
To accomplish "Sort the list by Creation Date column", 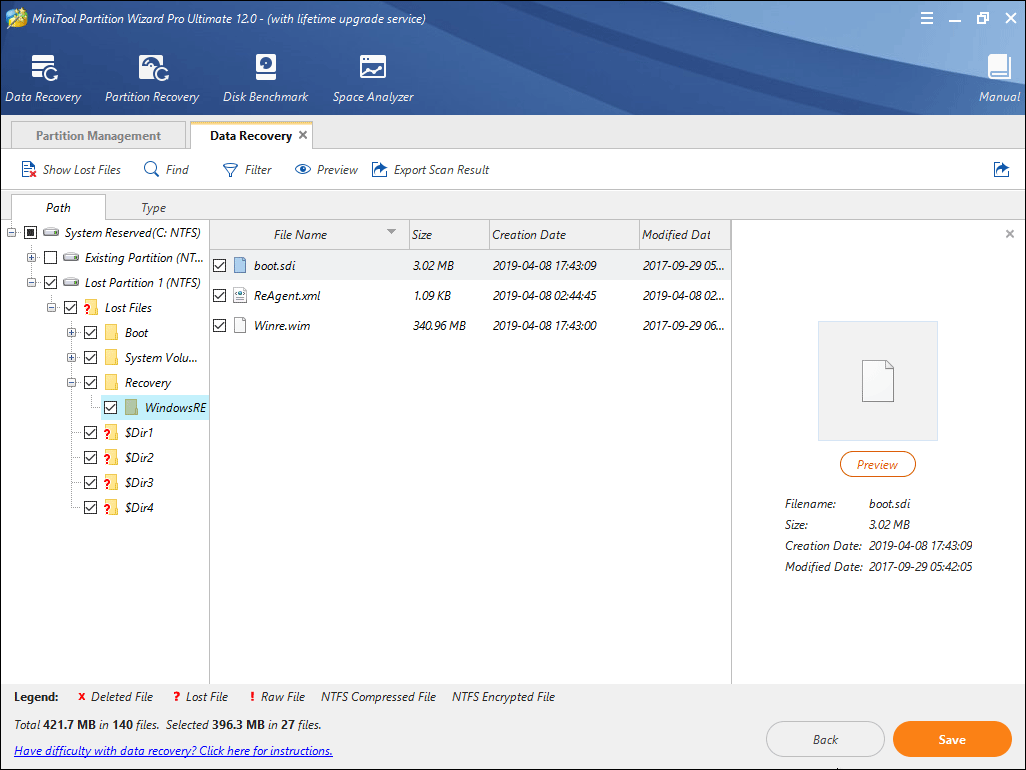I will pyautogui.click(x=529, y=235).
